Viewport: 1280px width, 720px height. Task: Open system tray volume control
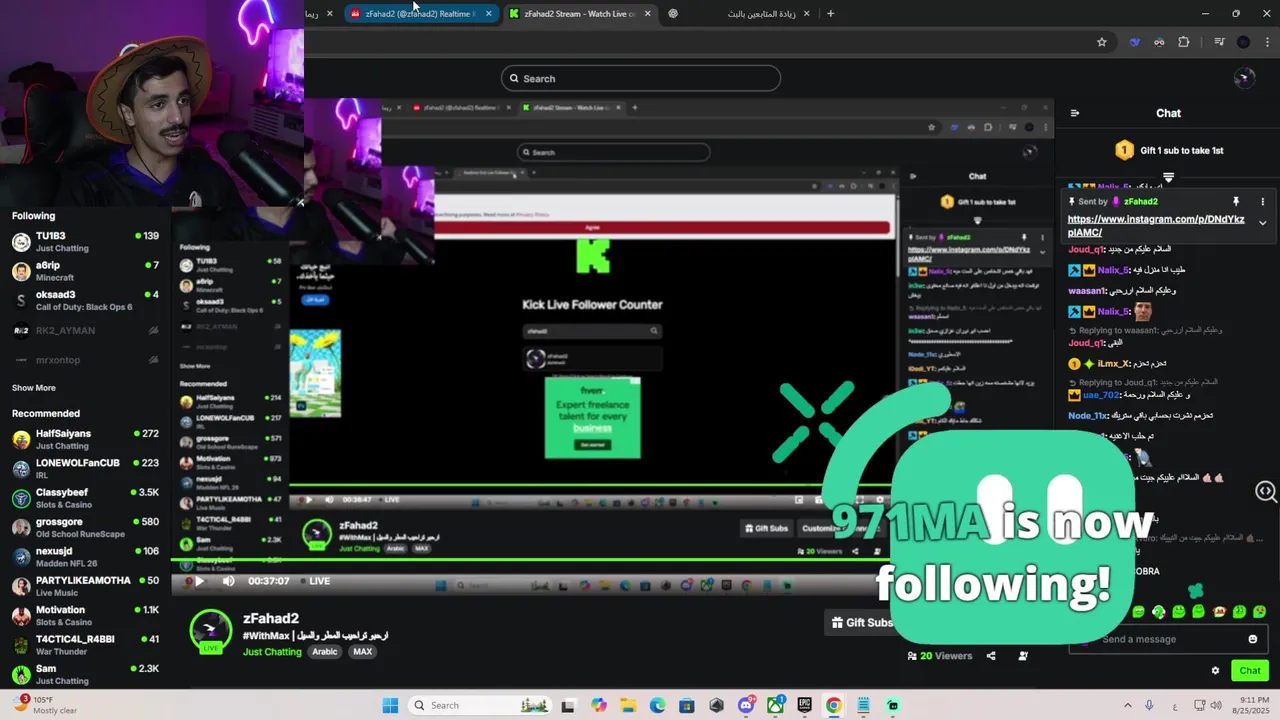coord(1218,705)
